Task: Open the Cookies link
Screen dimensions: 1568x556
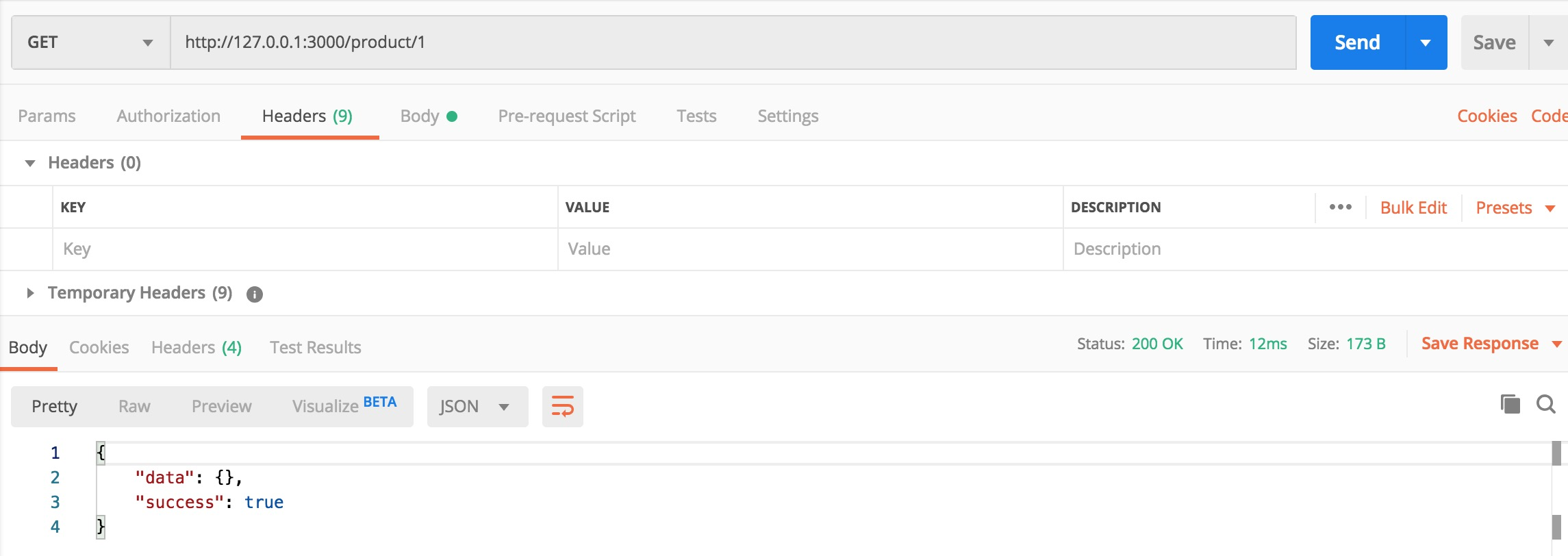Action: tap(1487, 116)
